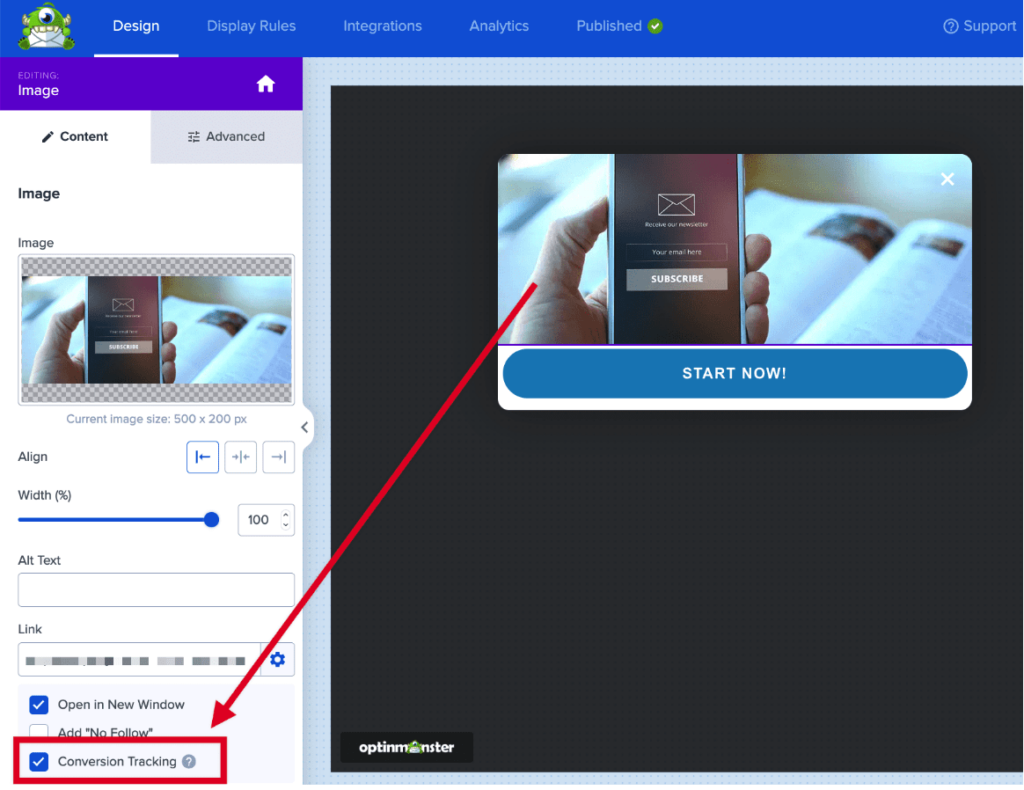Select the center alignment icon
The image size is (1024, 790).
pyautogui.click(x=240, y=457)
